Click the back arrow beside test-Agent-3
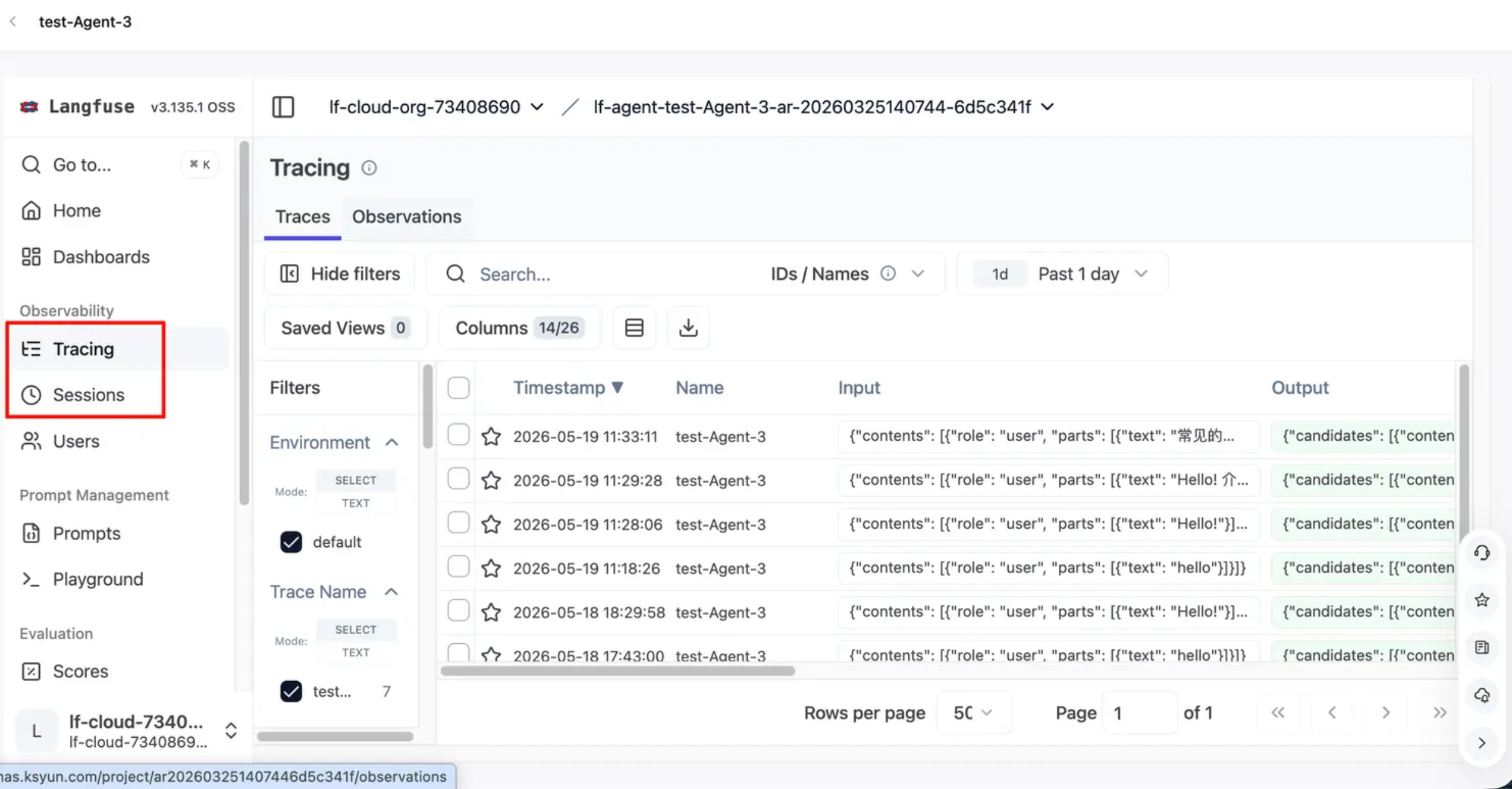1512x789 pixels. (13, 22)
